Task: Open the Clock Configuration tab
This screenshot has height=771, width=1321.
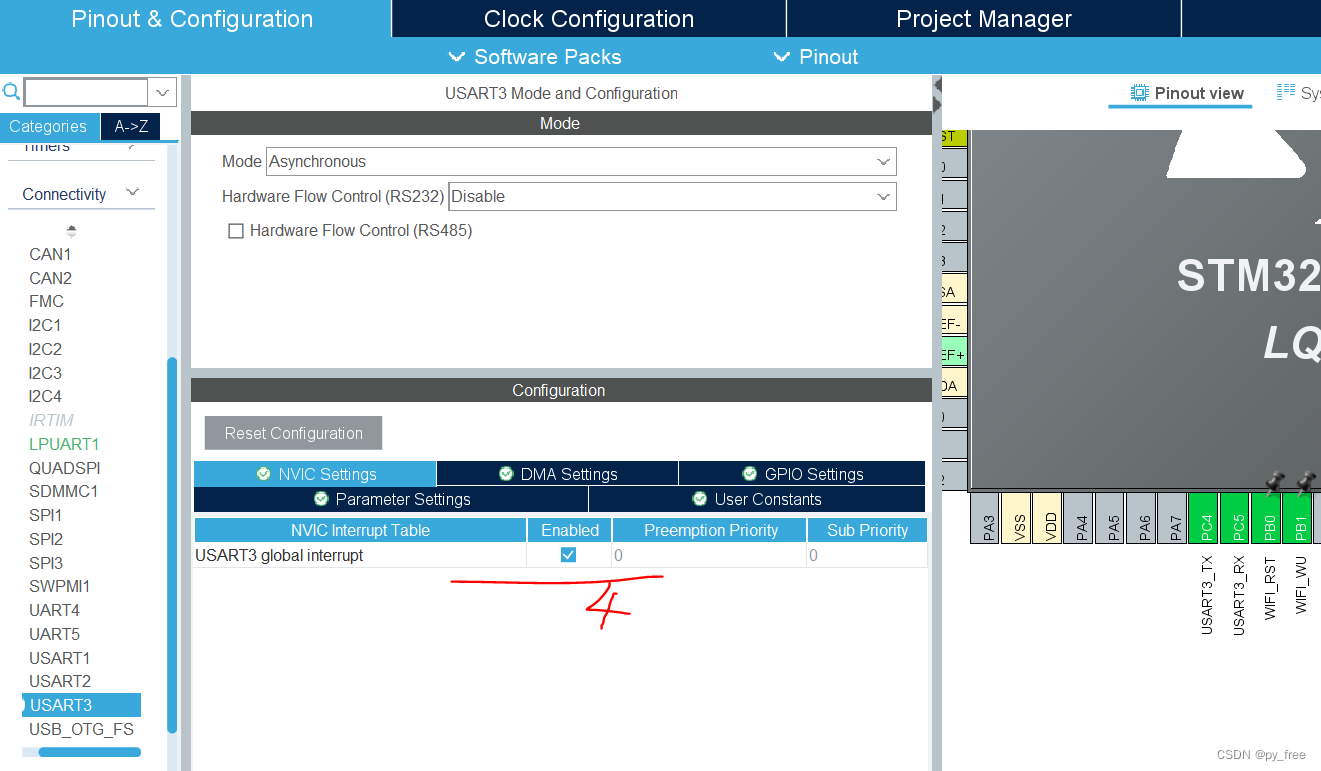Action: (x=589, y=19)
